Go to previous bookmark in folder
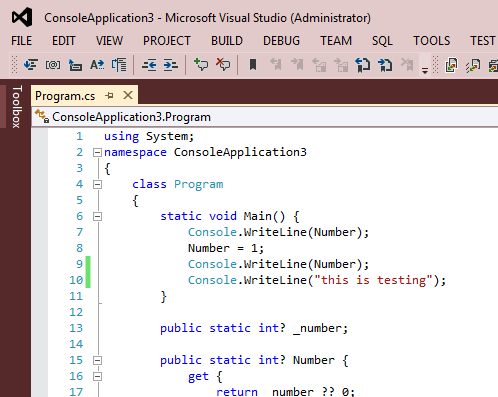The height and width of the screenshot is (397, 498). click(x=319, y=65)
